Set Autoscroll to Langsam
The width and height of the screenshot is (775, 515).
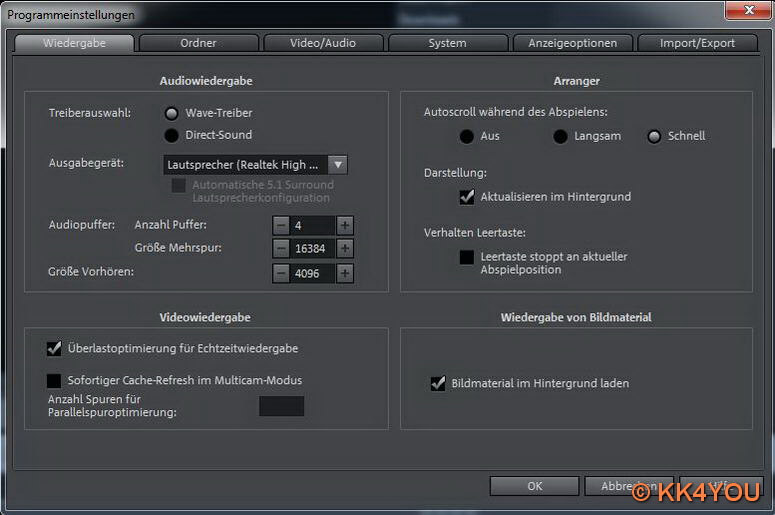[560, 136]
